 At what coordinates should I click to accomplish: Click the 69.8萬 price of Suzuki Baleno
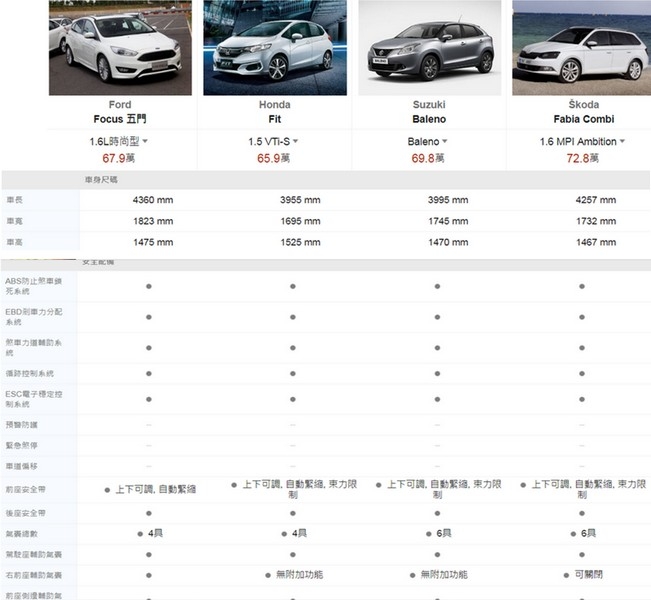coord(428,158)
